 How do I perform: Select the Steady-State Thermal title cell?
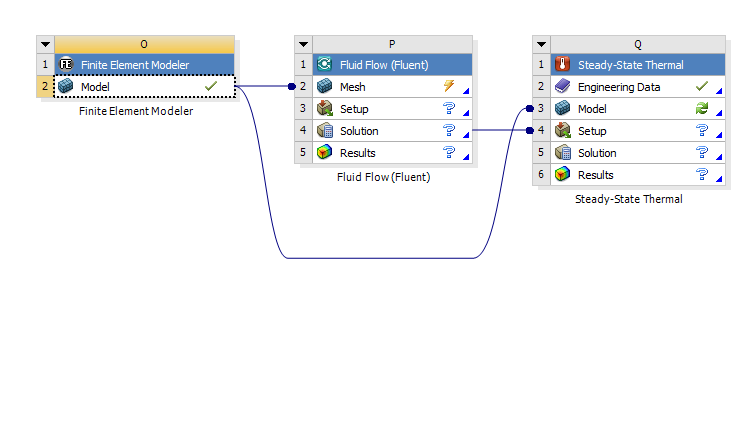pyautogui.click(x=638, y=65)
